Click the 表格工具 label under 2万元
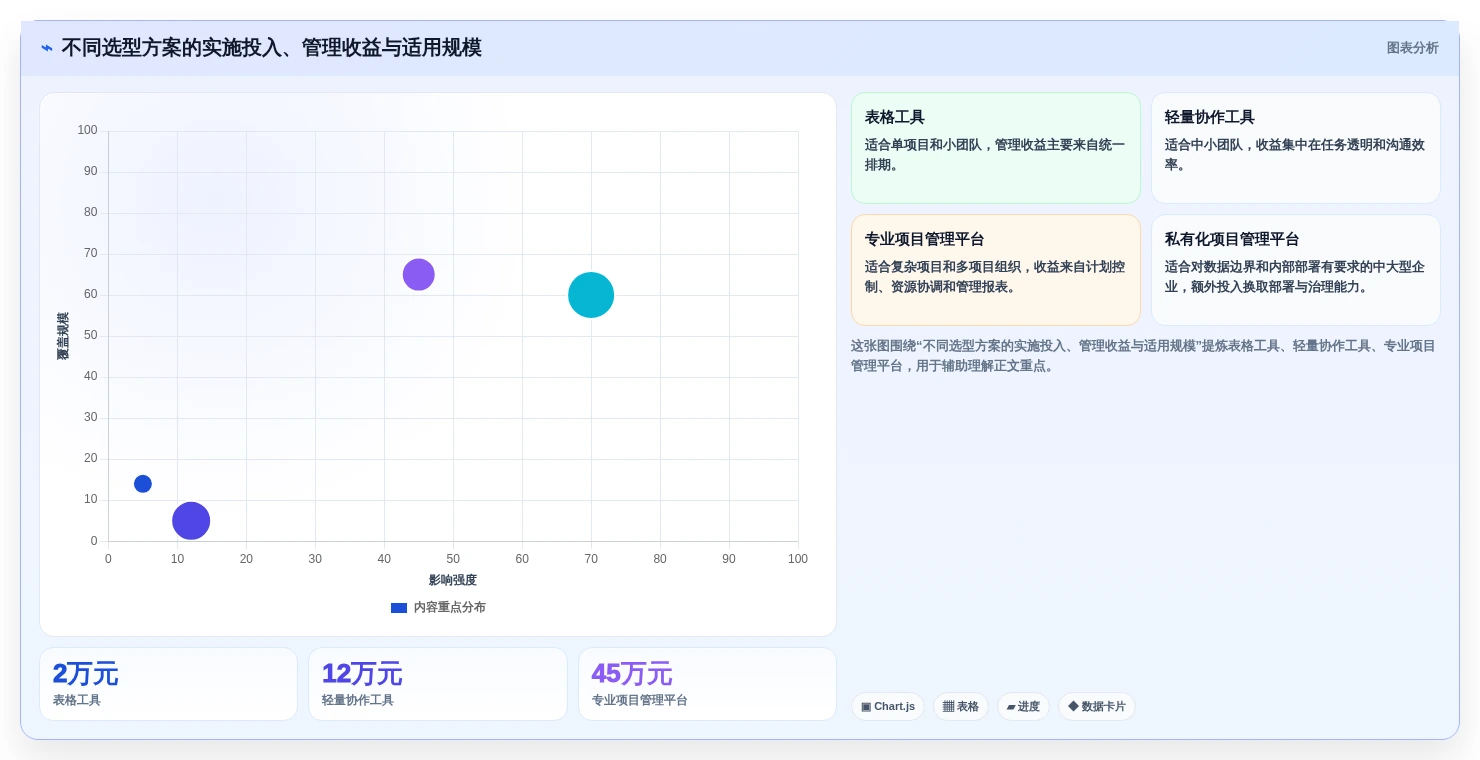 point(77,700)
